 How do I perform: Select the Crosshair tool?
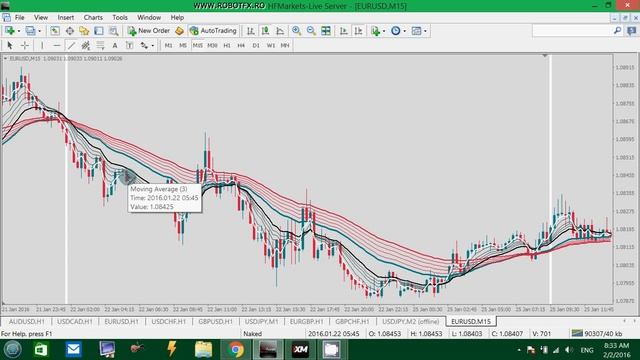[24, 45]
